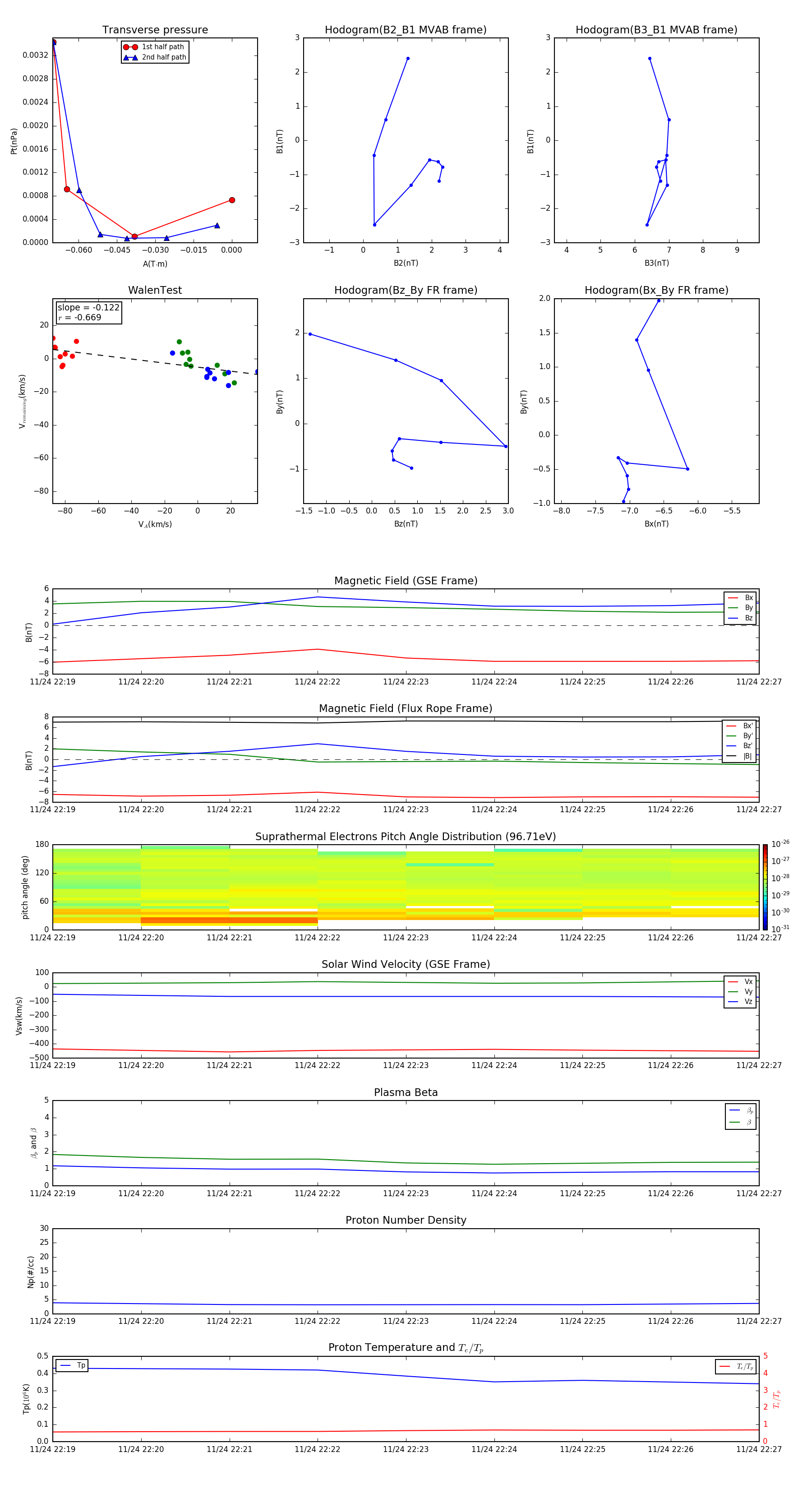Viewport: 812px width, 1489px height.
Task: Select the β entry in Plasma Beta legend
Action: tap(741, 1122)
